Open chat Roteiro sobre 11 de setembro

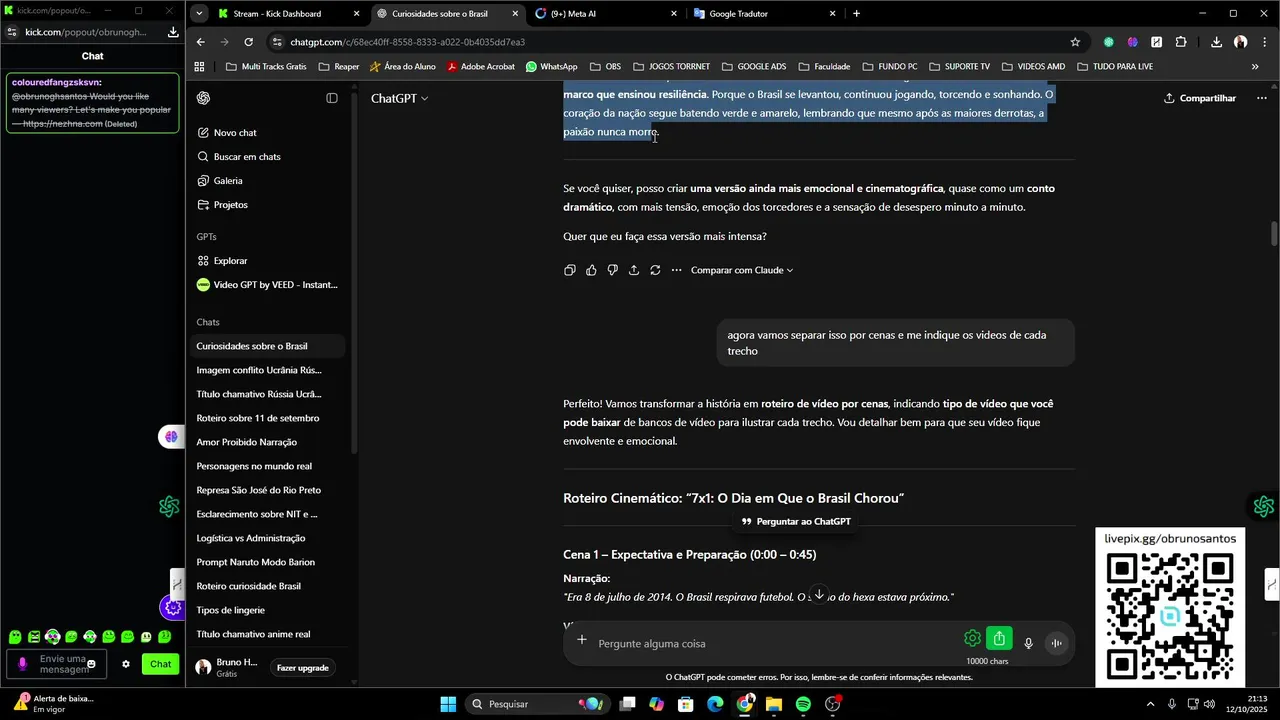(258, 418)
